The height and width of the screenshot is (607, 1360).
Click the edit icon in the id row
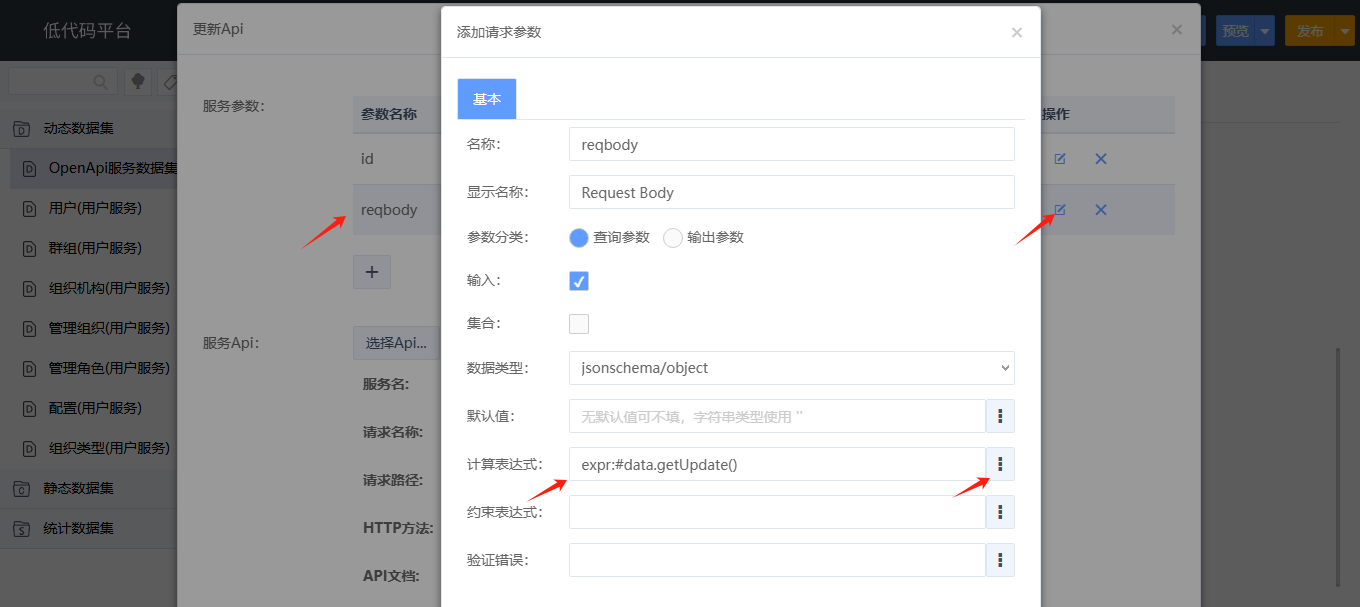point(1060,159)
